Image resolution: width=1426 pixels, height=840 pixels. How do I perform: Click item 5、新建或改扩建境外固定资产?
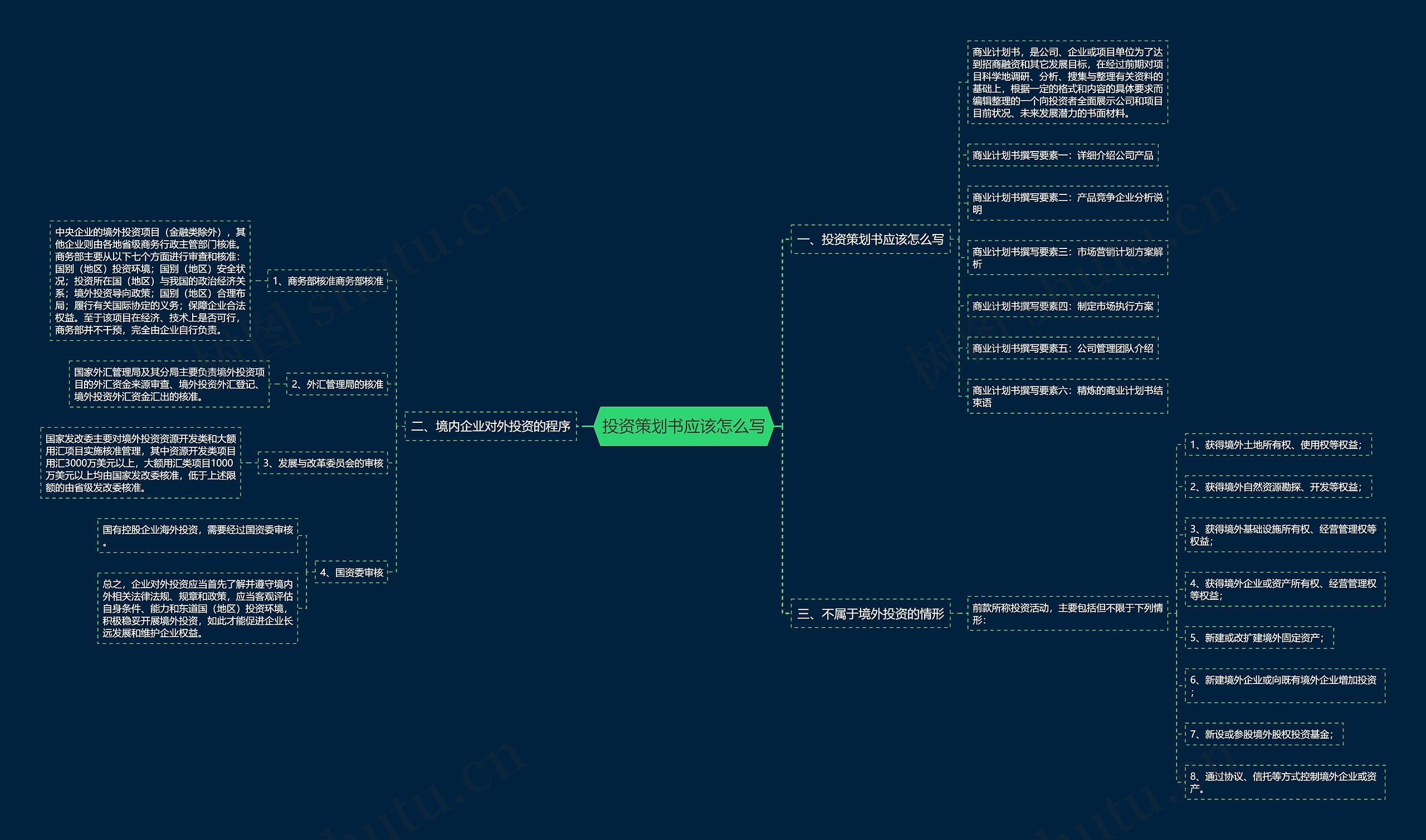point(1259,638)
